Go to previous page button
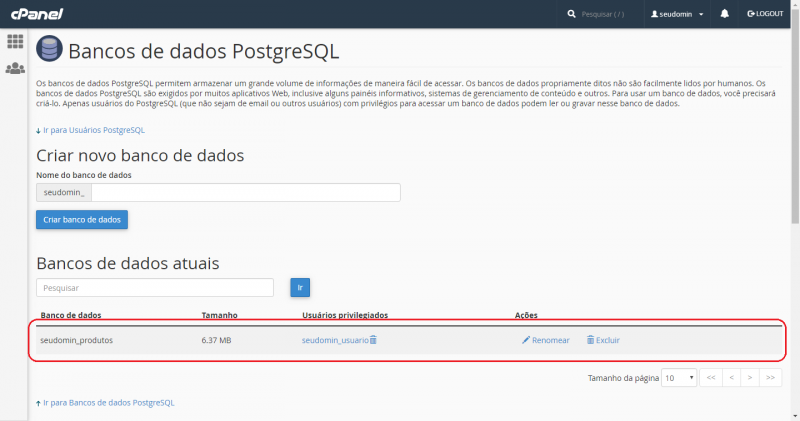Screen dimensions: 800x421 [x=731, y=378]
